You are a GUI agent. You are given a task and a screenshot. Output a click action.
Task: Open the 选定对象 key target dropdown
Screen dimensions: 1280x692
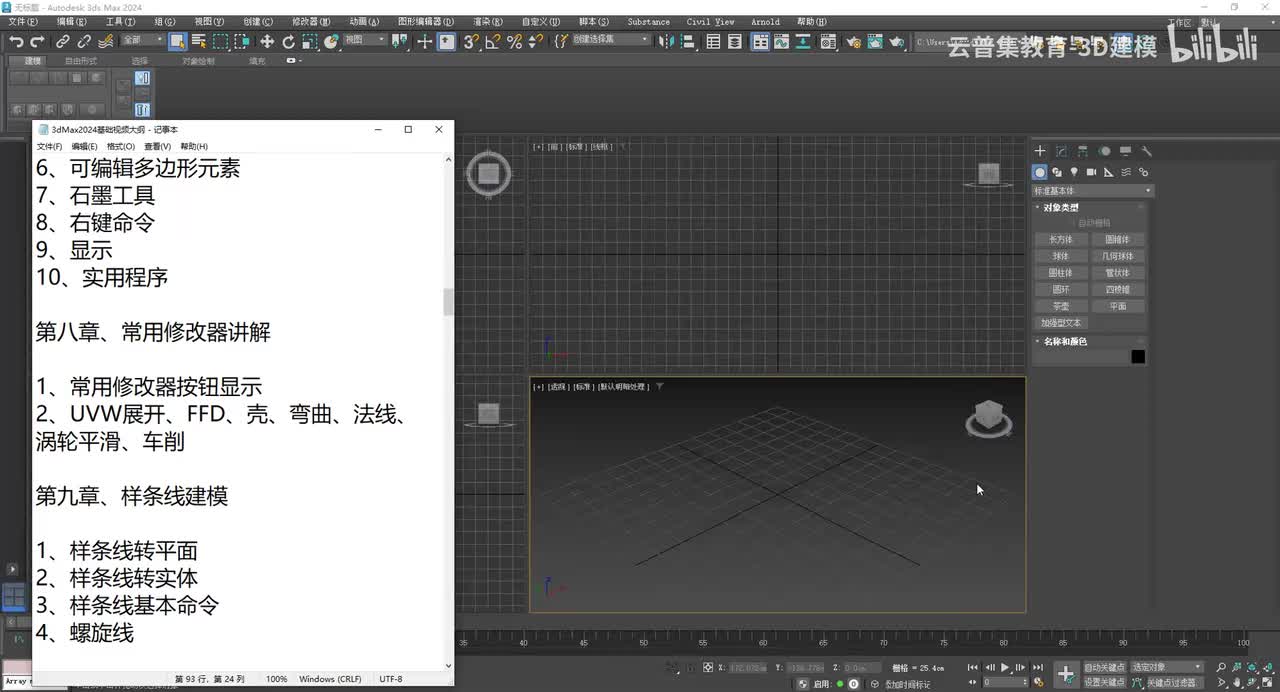point(1166,667)
